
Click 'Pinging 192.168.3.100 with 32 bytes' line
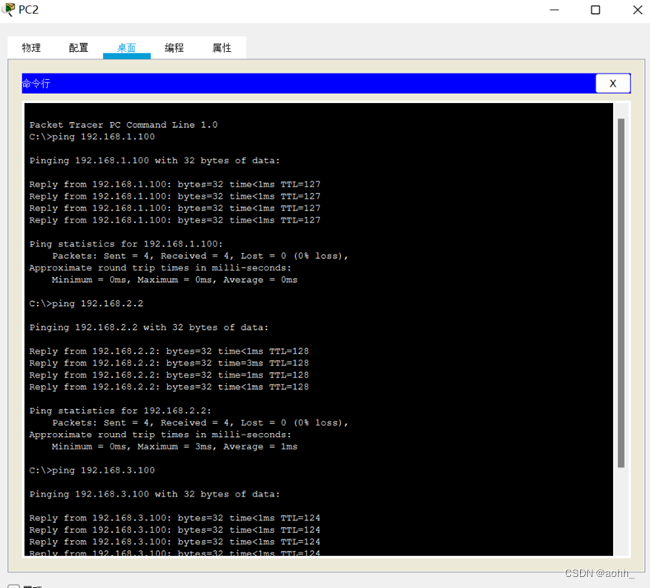(x=155, y=494)
